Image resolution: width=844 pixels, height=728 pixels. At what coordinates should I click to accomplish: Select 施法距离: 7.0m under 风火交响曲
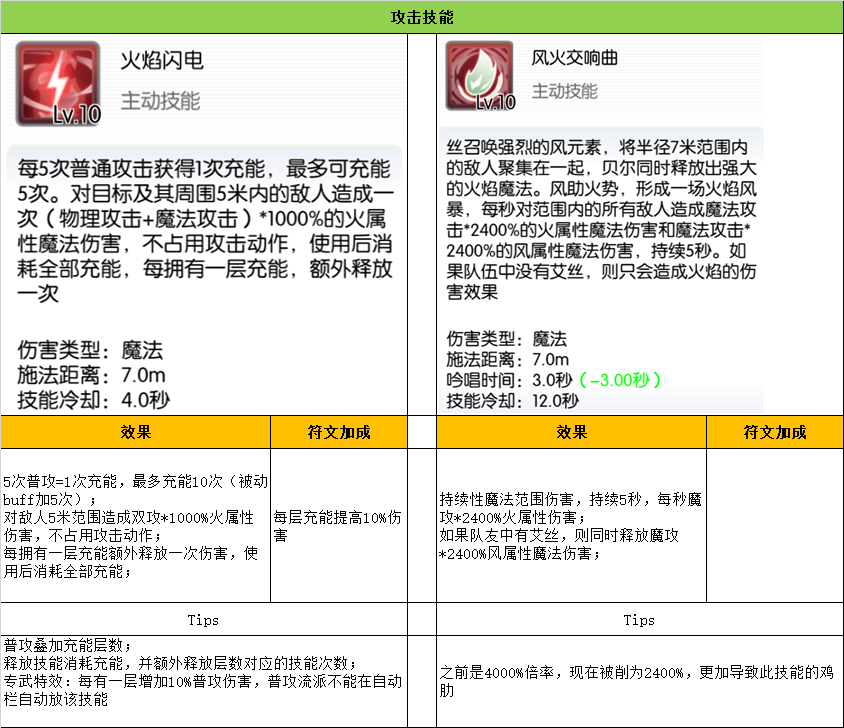tap(508, 360)
